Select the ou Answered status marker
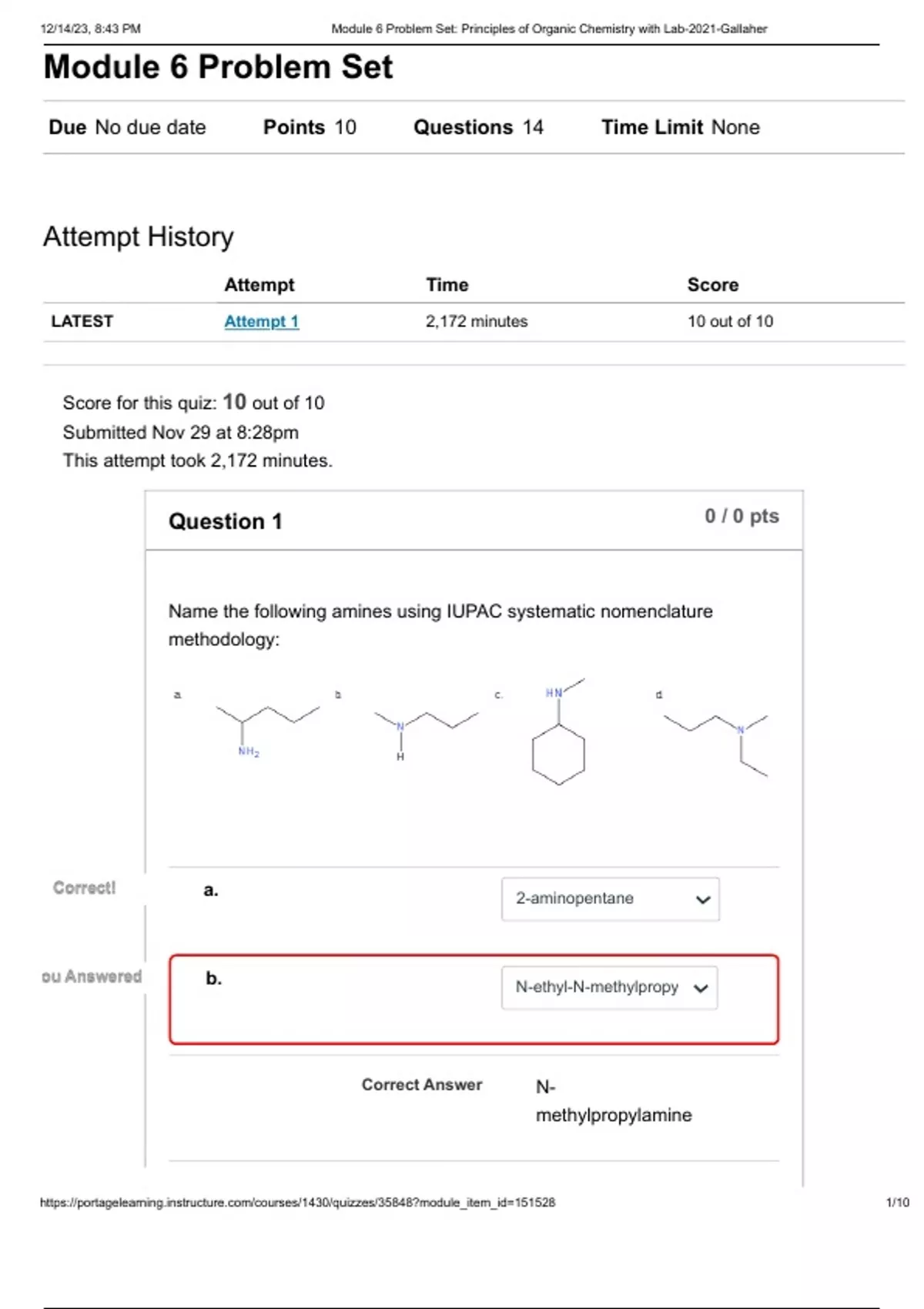 click(x=92, y=976)
